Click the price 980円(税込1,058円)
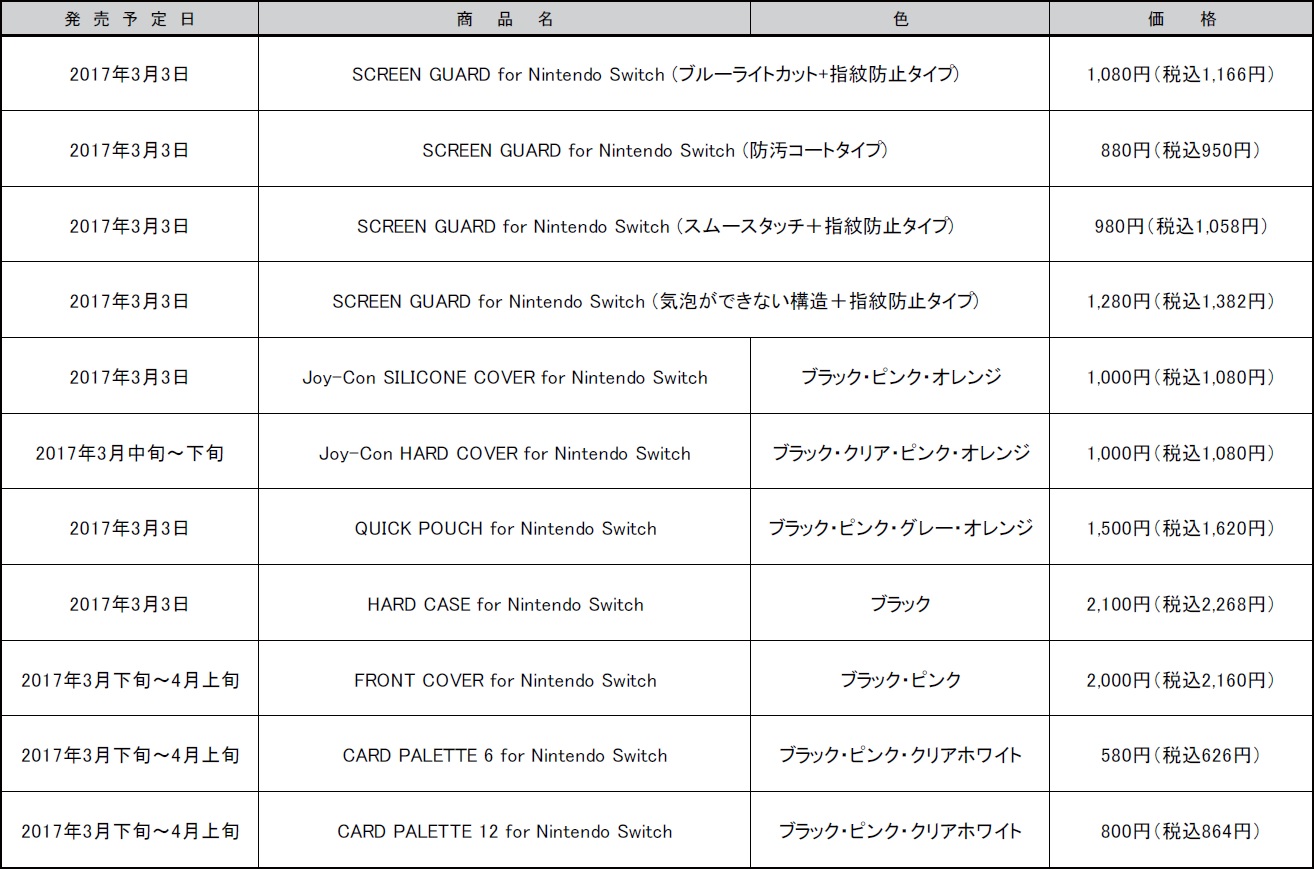The image size is (1314, 870). pos(1181,226)
